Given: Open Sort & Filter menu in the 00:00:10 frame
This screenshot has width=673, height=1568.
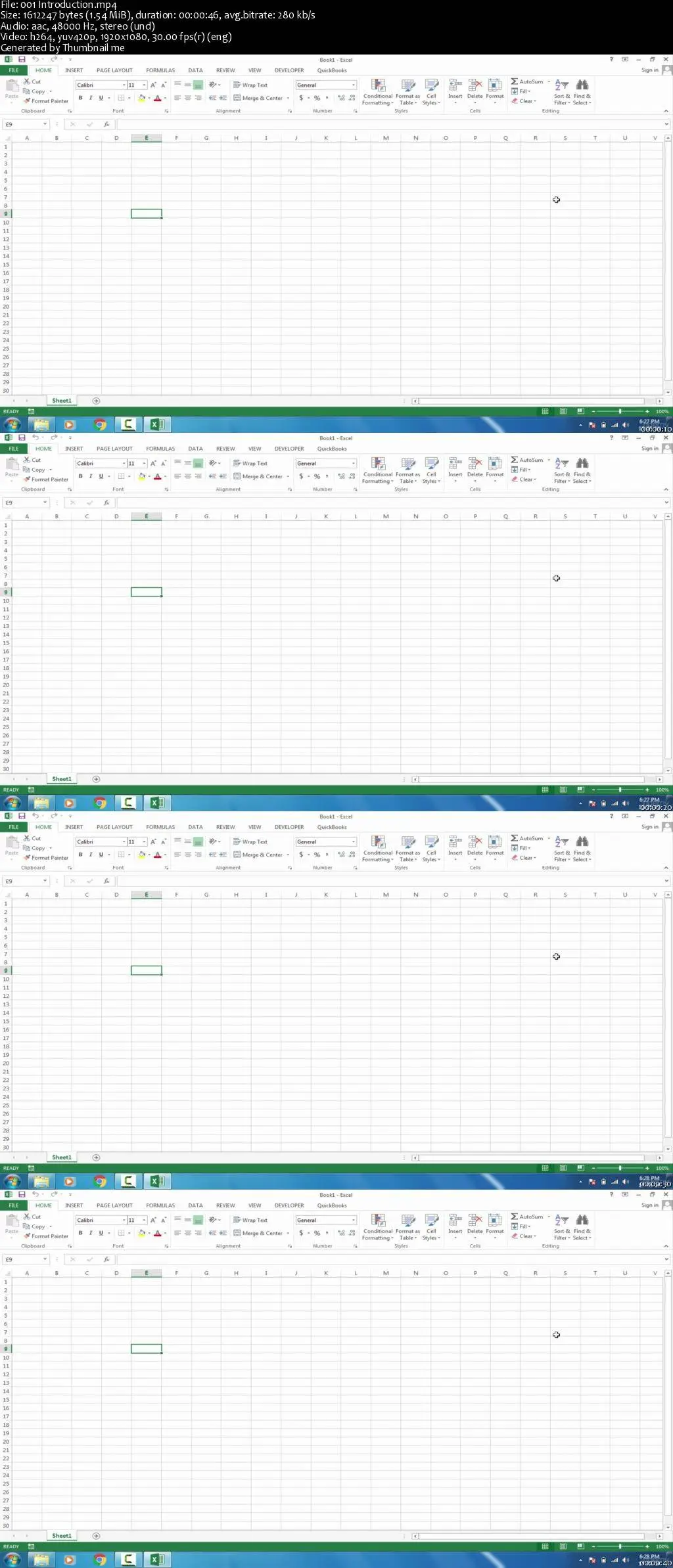Looking at the screenshot, I should point(562,91).
